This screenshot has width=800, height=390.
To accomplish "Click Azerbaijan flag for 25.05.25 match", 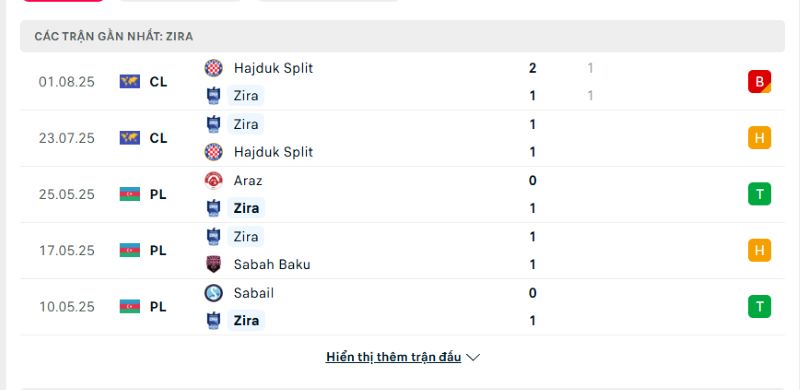I will 130,194.
